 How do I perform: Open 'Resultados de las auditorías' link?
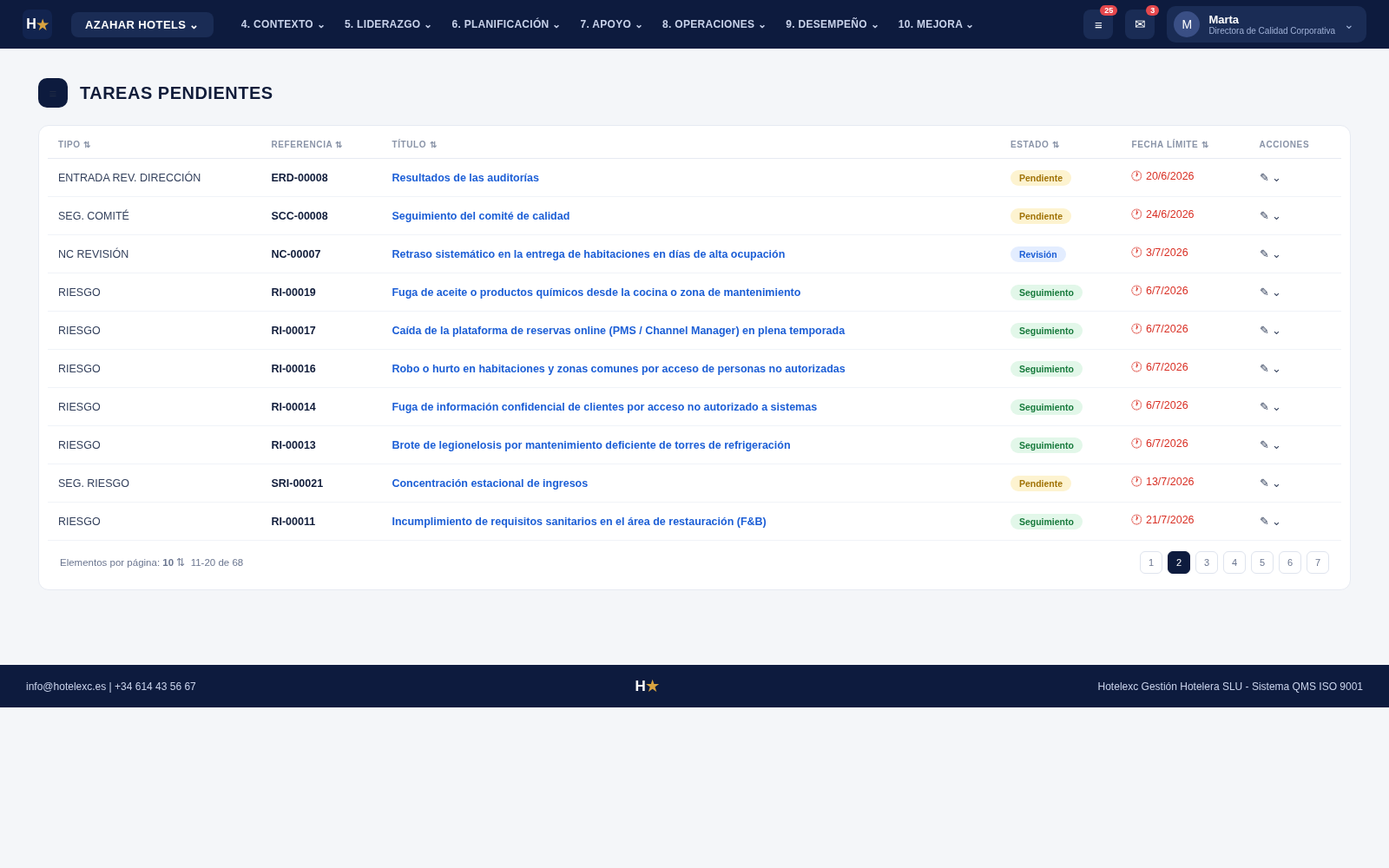[465, 178]
